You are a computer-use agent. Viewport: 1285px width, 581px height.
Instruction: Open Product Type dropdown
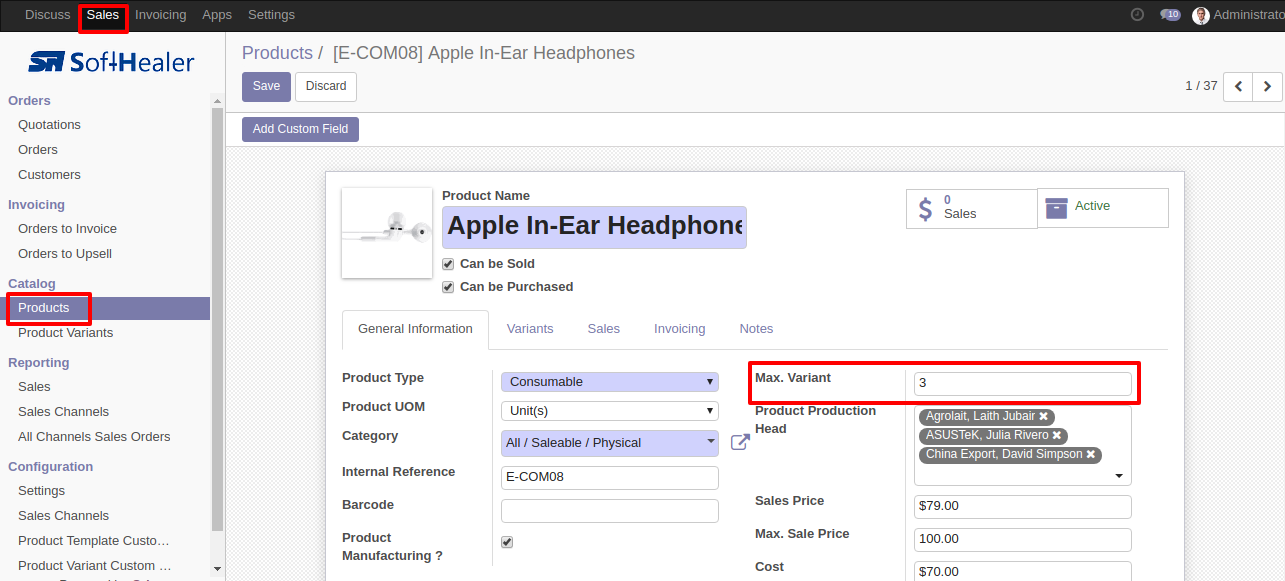(610, 382)
